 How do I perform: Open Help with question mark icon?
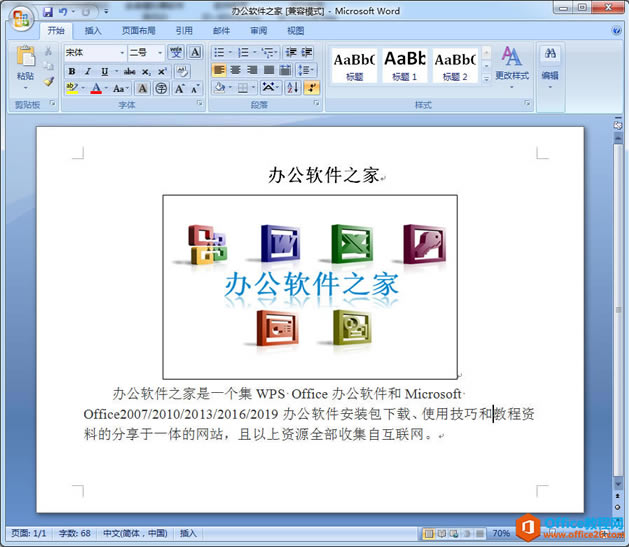point(617,30)
